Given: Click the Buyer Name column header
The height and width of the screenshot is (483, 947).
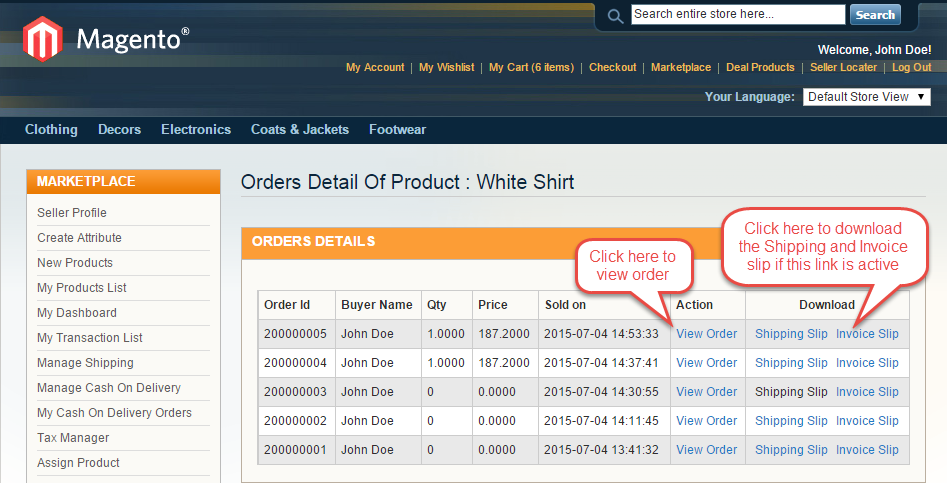Looking at the screenshot, I should click(377, 305).
